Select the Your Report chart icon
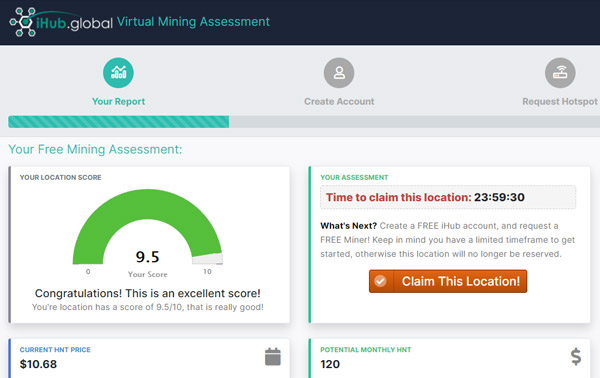The width and height of the screenshot is (600, 378). tap(118, 73)
